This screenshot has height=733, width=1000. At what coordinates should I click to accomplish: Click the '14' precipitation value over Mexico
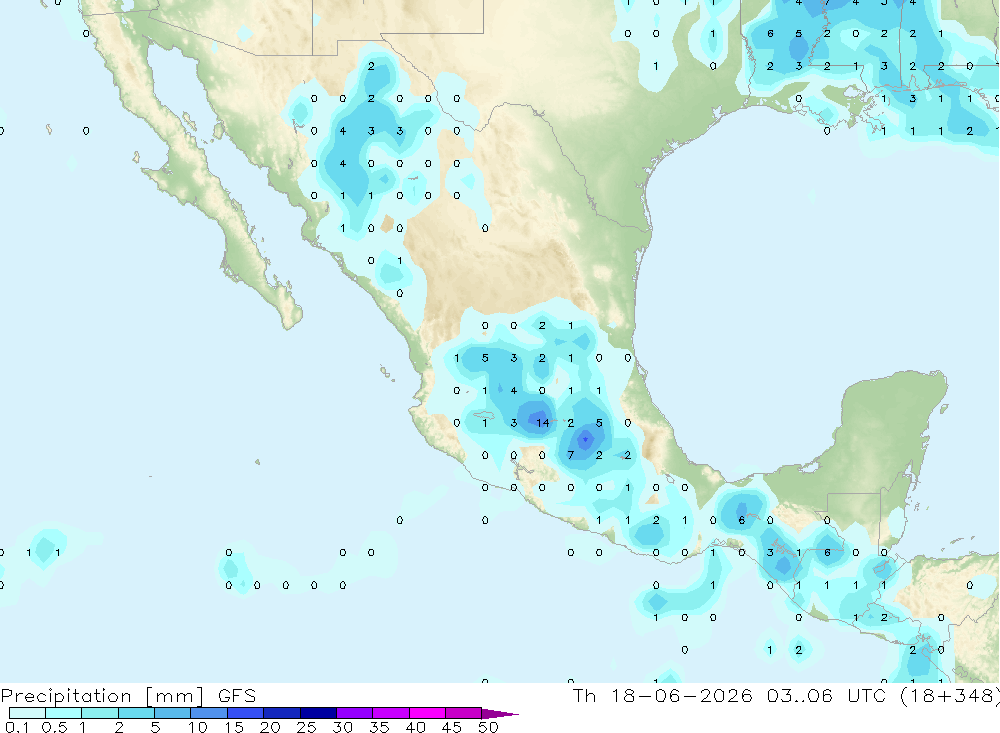(542, 423)
